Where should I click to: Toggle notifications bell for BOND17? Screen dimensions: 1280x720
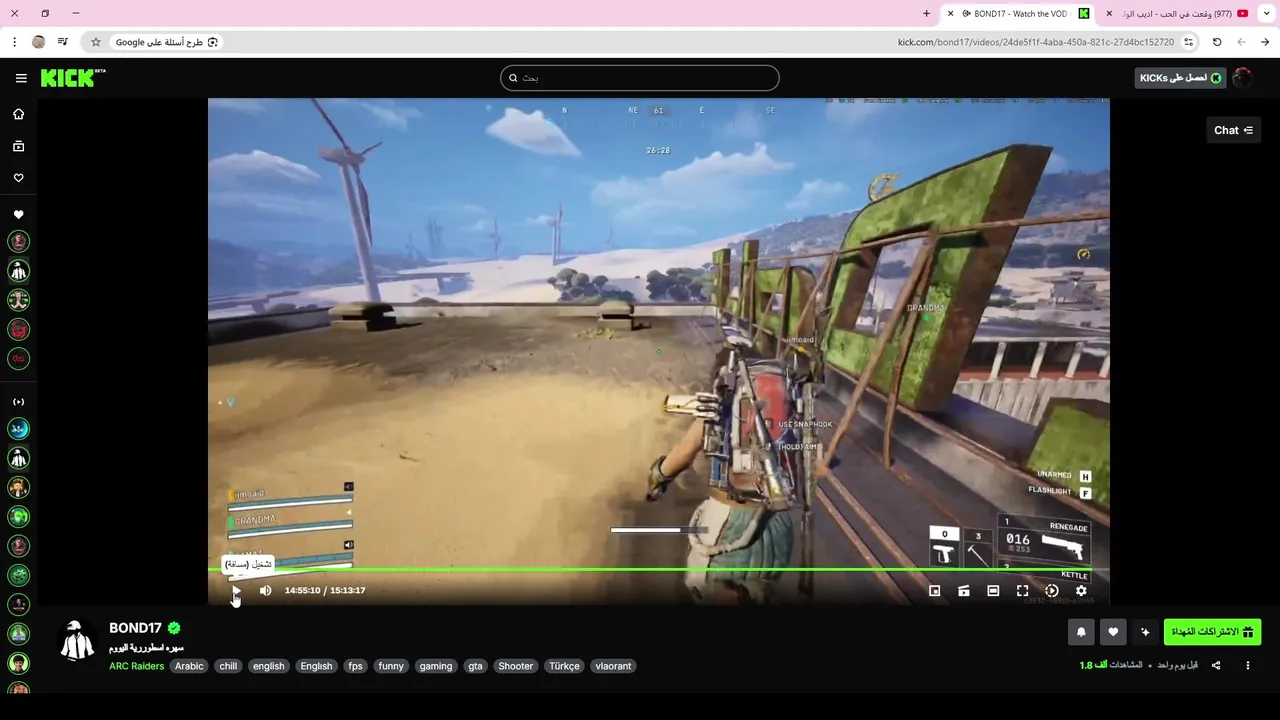tap(1081, 632)
